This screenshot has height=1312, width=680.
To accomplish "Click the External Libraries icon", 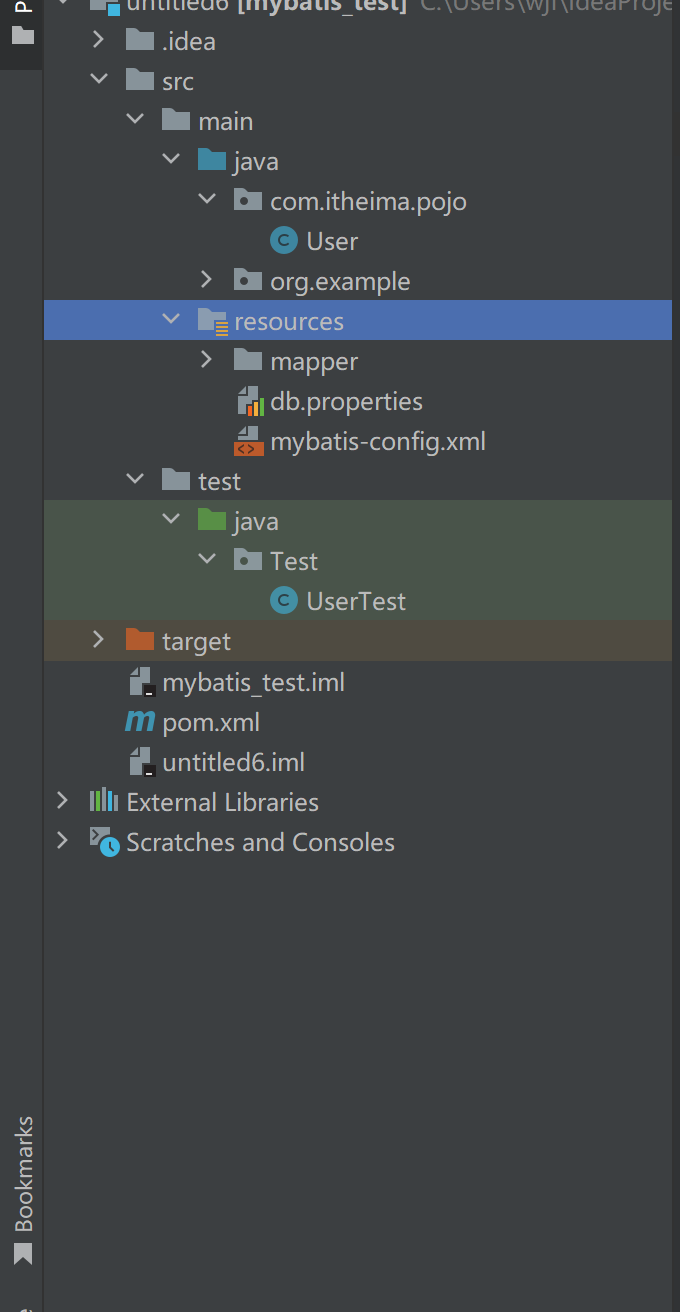I will 104,802.
